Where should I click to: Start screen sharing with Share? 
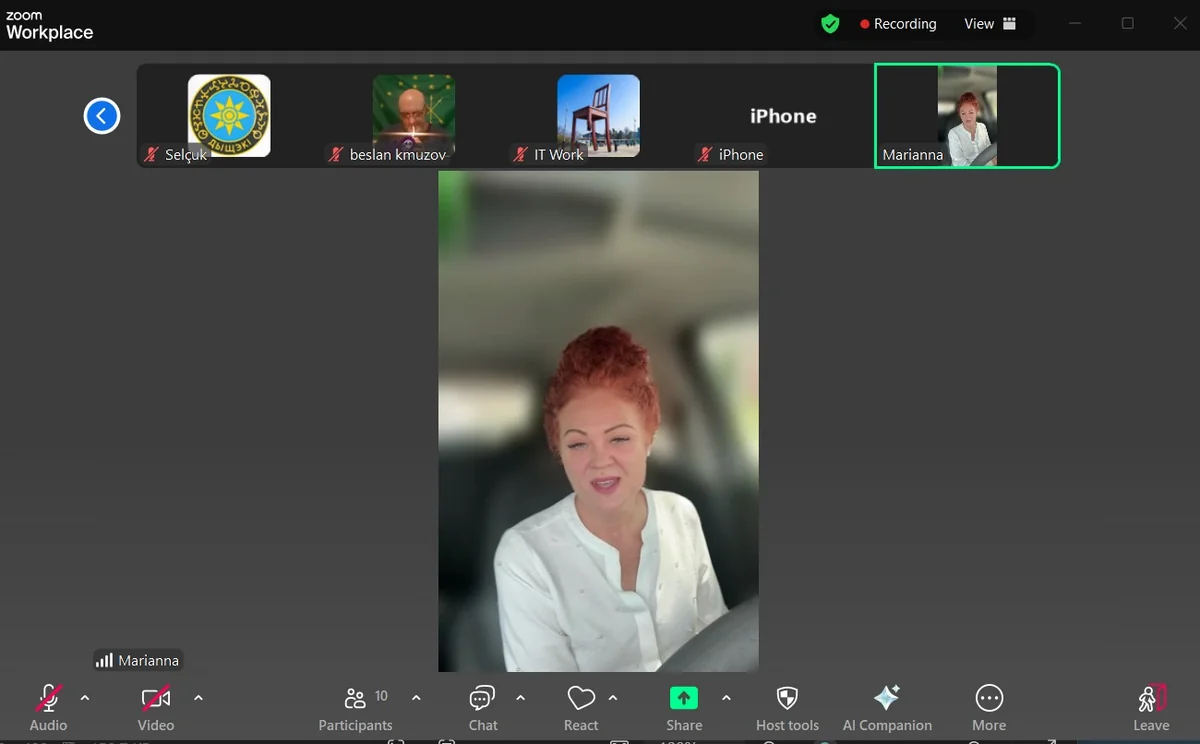click(684, 707)
